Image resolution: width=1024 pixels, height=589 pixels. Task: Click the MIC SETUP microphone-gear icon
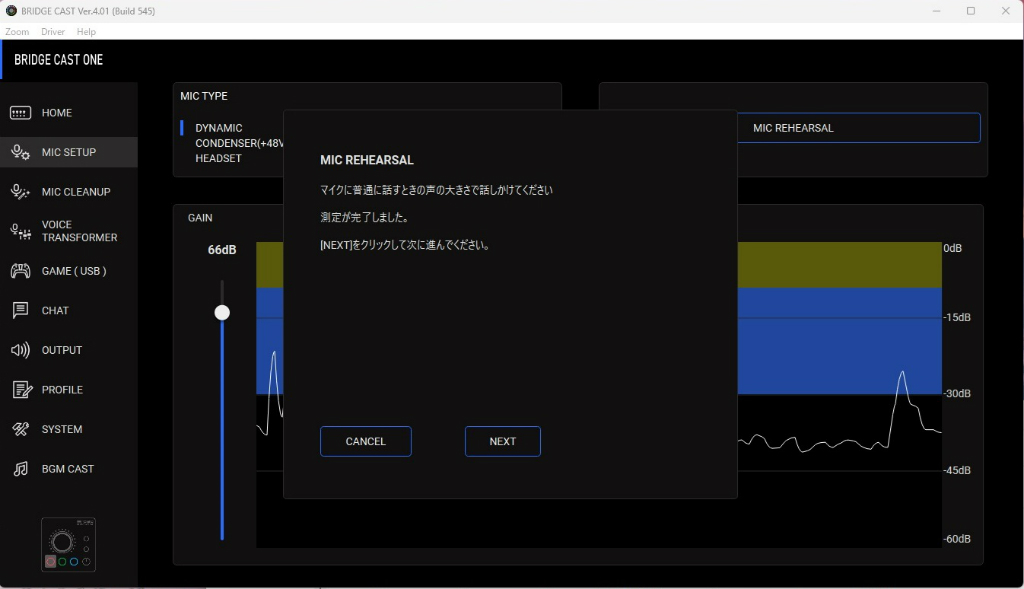click(20, 152)
